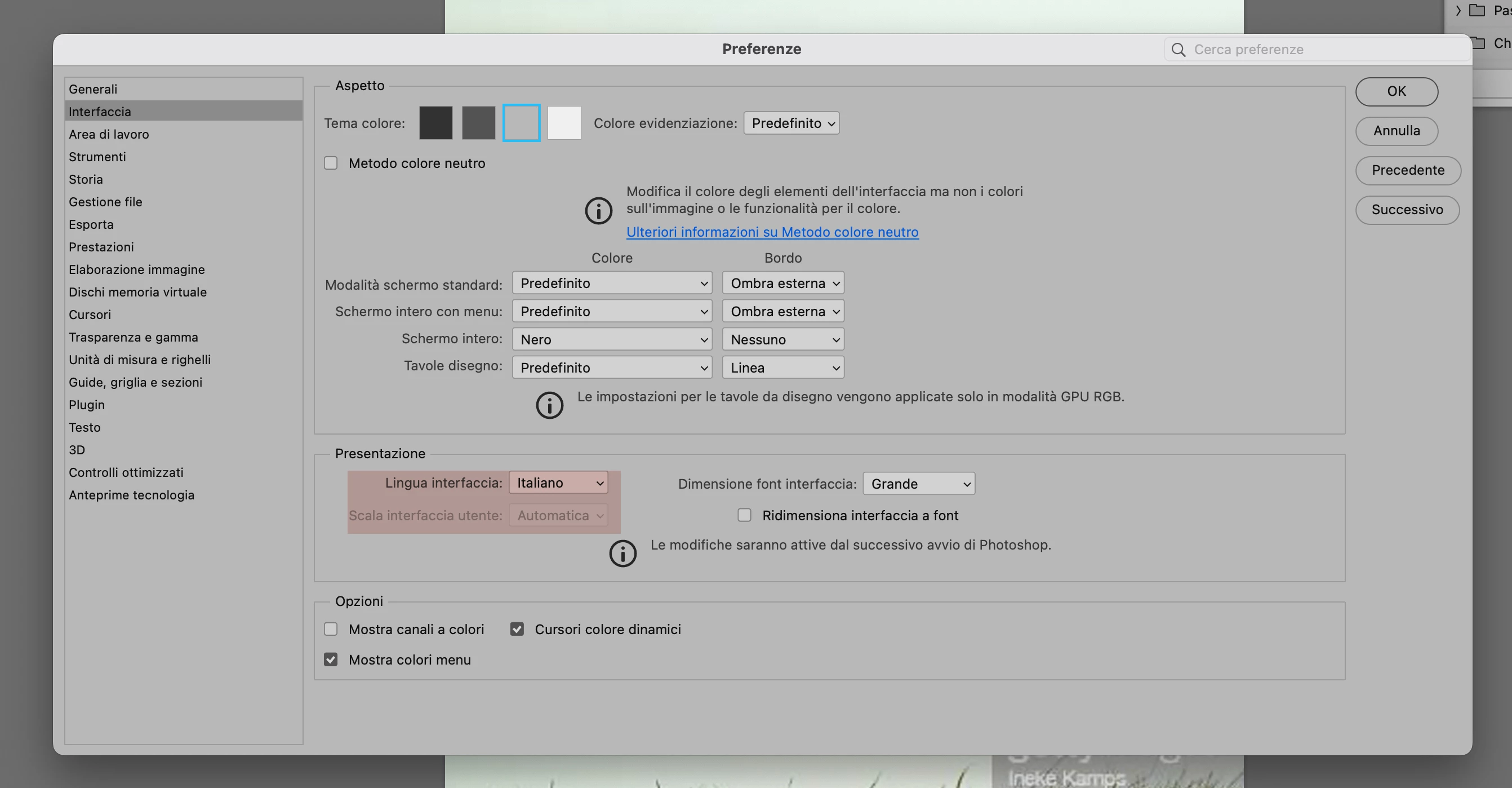
Task: Enable Metodo colore neutro checkbox
Action: 331,163
